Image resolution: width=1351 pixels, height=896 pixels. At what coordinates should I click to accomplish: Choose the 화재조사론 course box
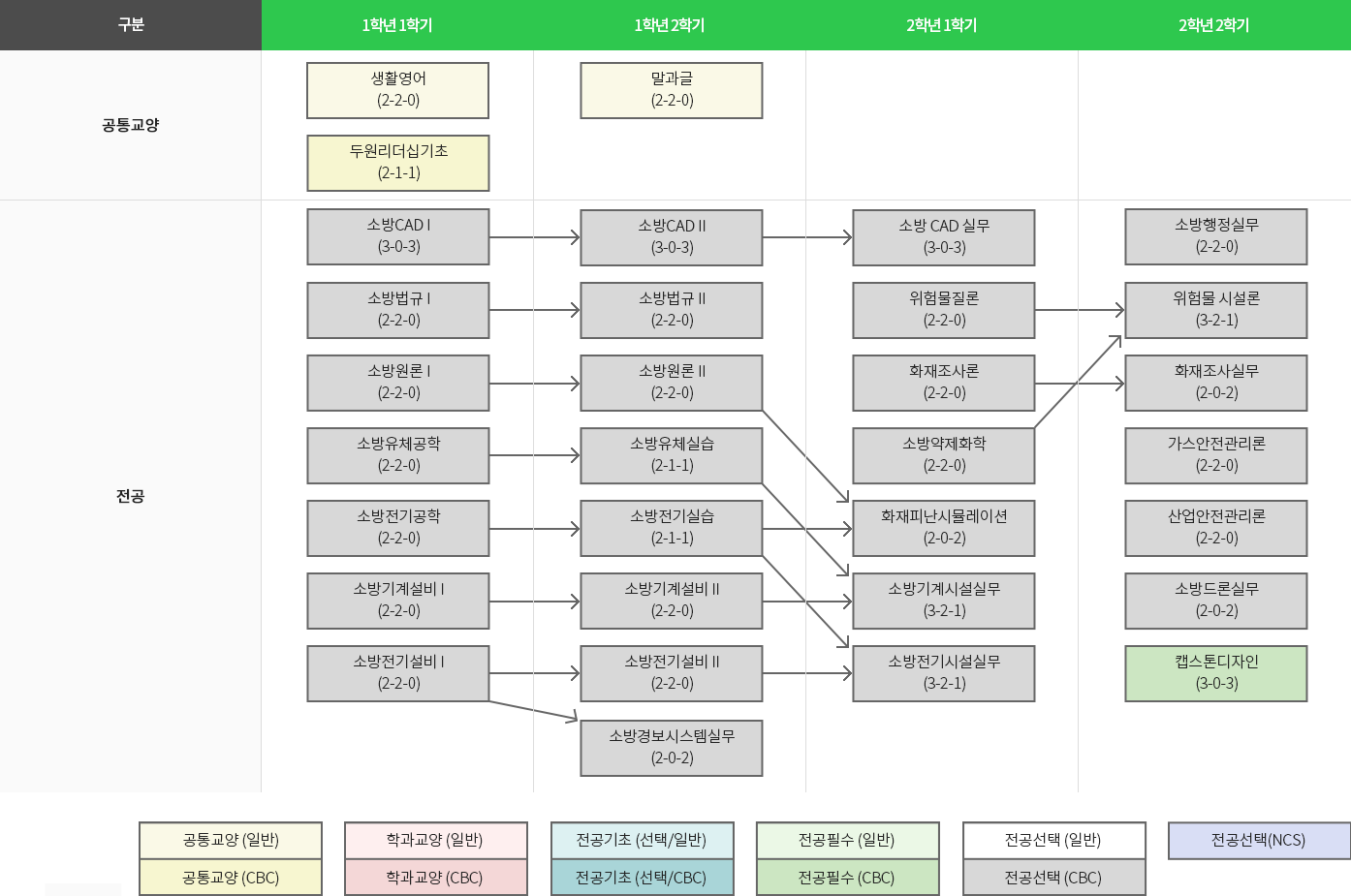(944, 383)
